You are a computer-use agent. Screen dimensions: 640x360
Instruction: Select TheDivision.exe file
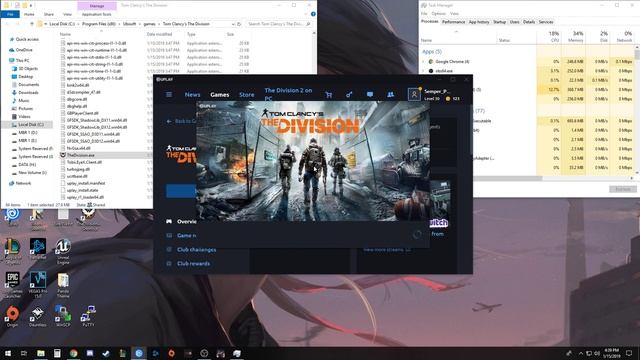point(80,155)
